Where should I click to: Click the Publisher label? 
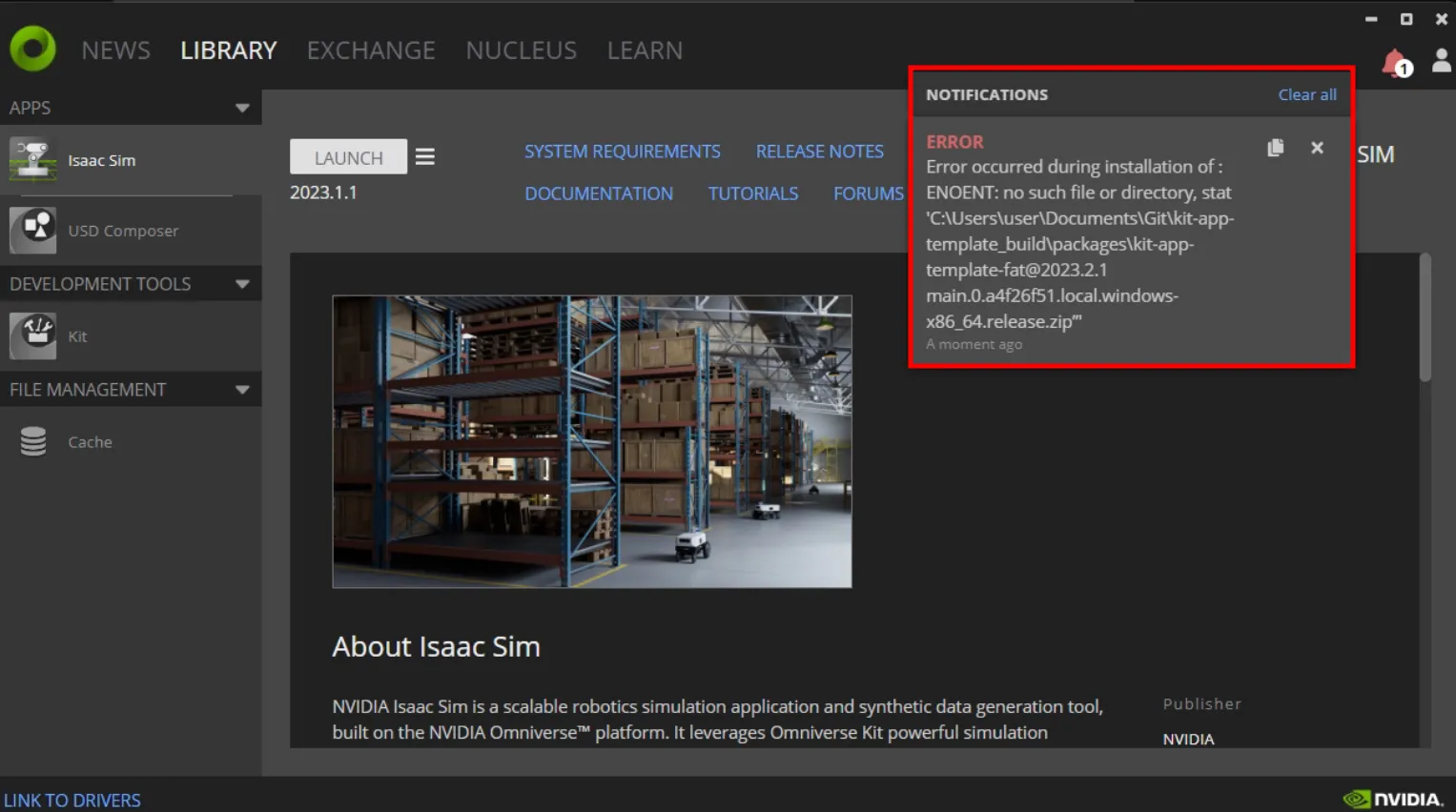(x=1202, y=703)
